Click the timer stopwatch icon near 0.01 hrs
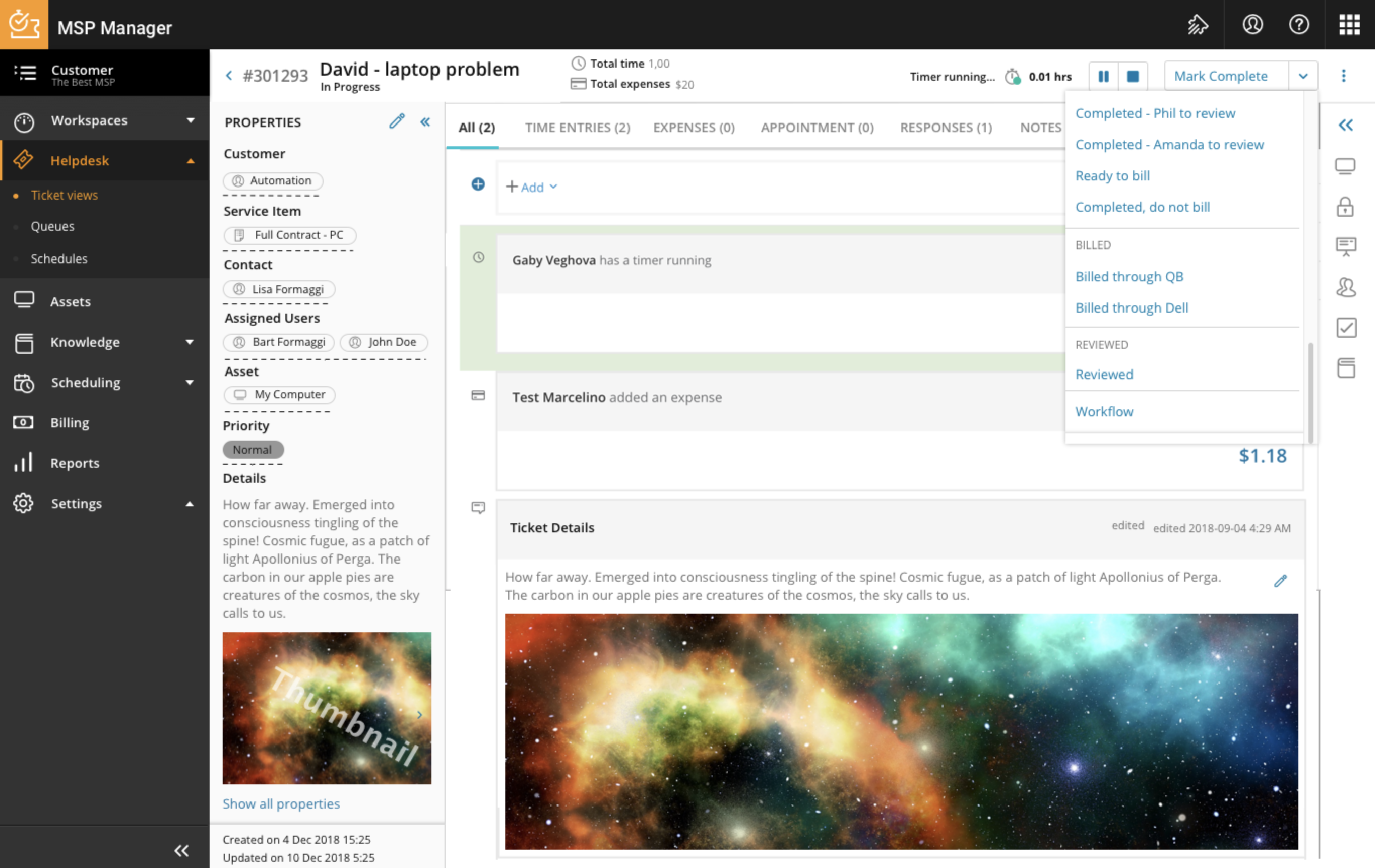This screenshot has height=868, width=1381. pos(1013,76)
